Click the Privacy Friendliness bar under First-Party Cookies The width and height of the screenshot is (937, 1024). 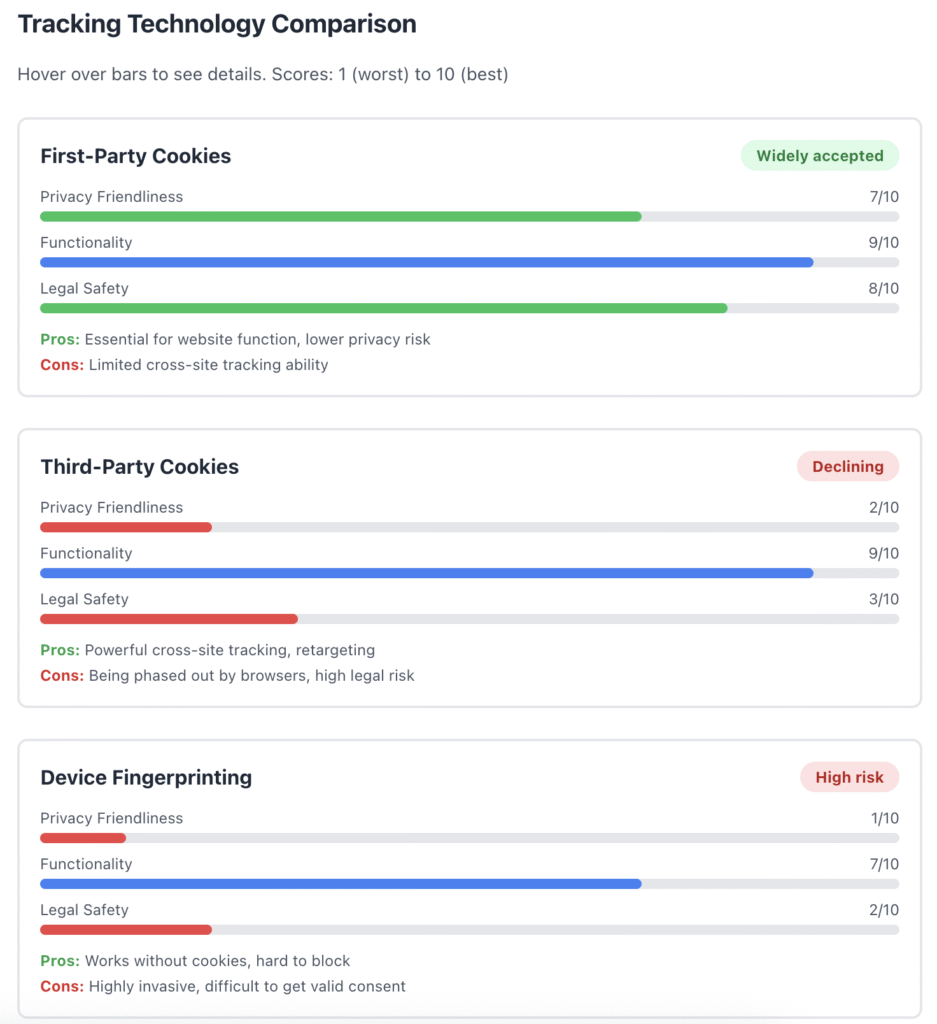coord(340,216)
